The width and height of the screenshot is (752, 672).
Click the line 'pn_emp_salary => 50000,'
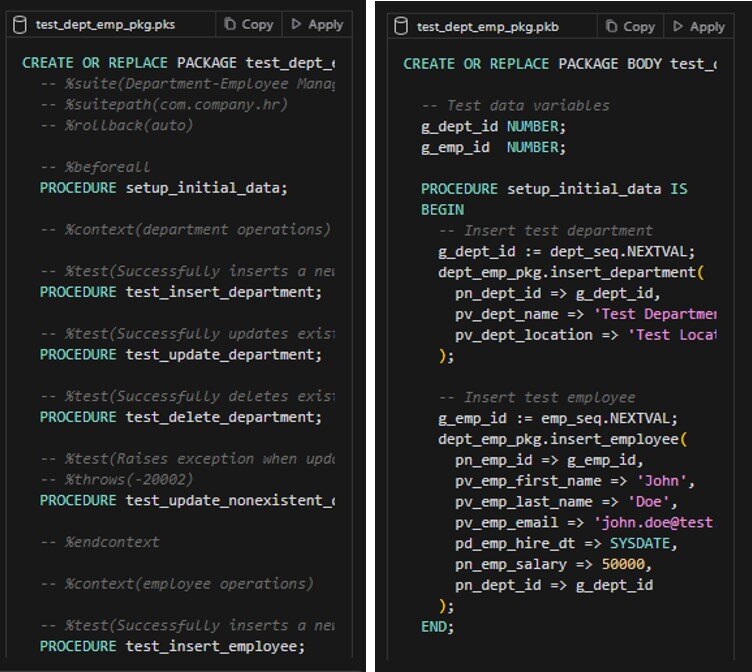tap(553, 565)
